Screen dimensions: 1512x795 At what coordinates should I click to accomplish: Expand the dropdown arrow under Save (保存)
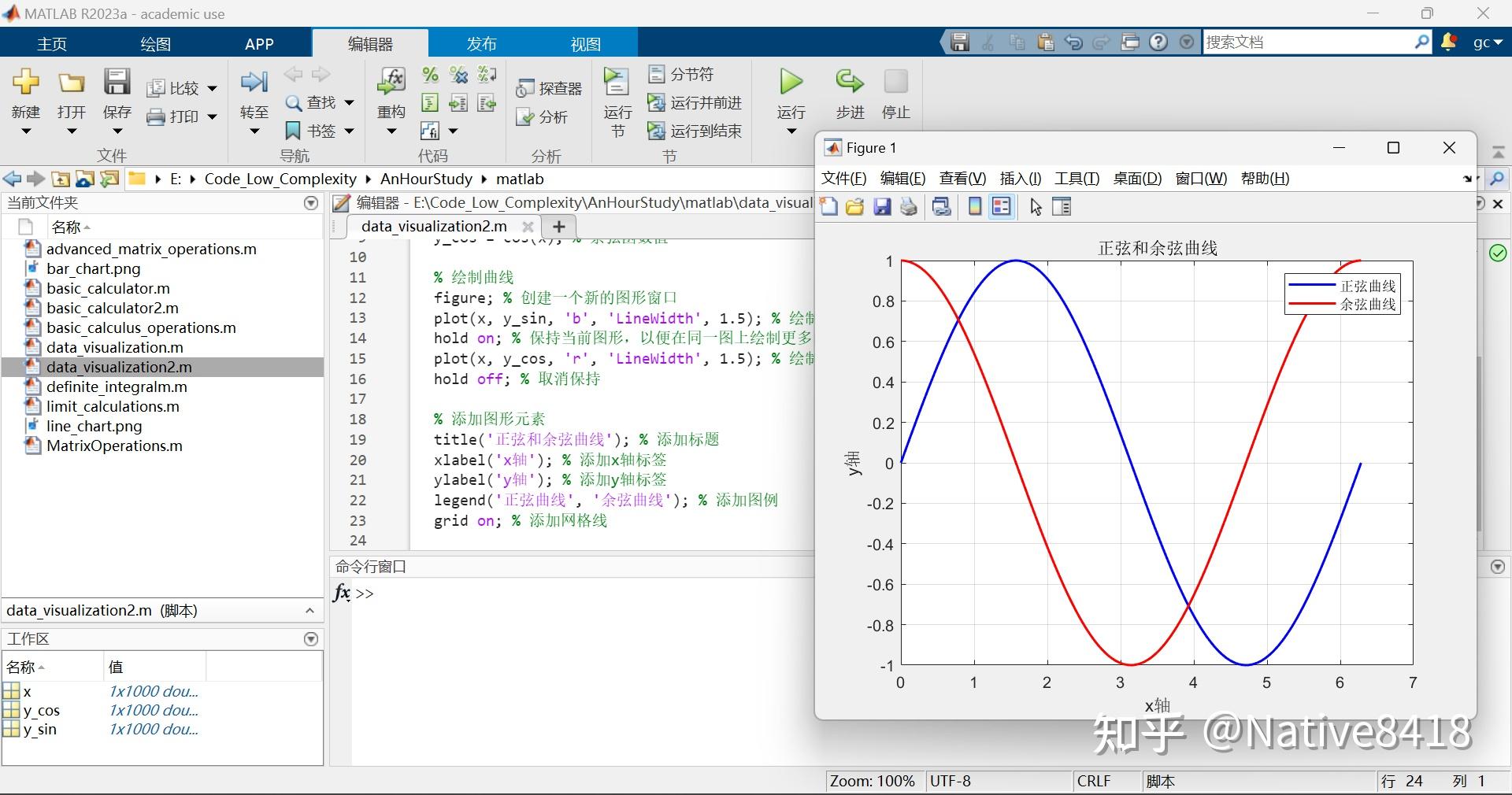117,131
